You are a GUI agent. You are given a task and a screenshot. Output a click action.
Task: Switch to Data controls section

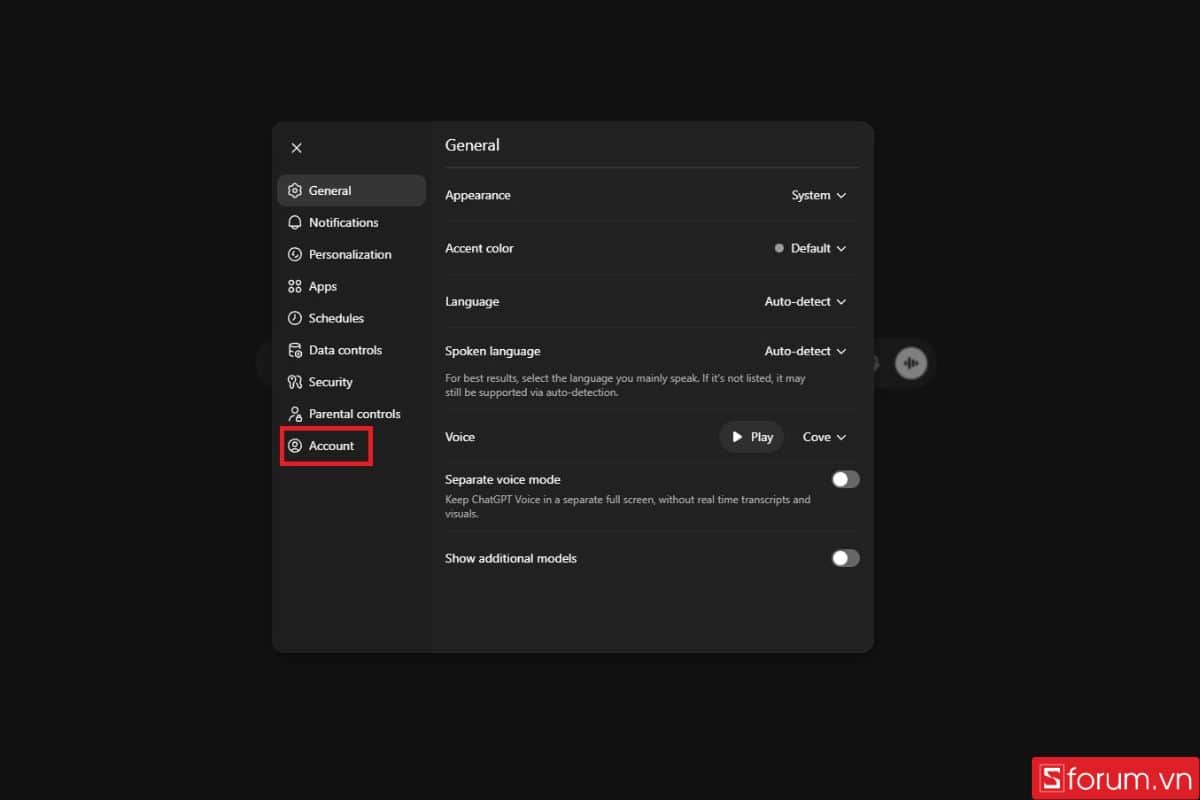(x=345, y=351)
